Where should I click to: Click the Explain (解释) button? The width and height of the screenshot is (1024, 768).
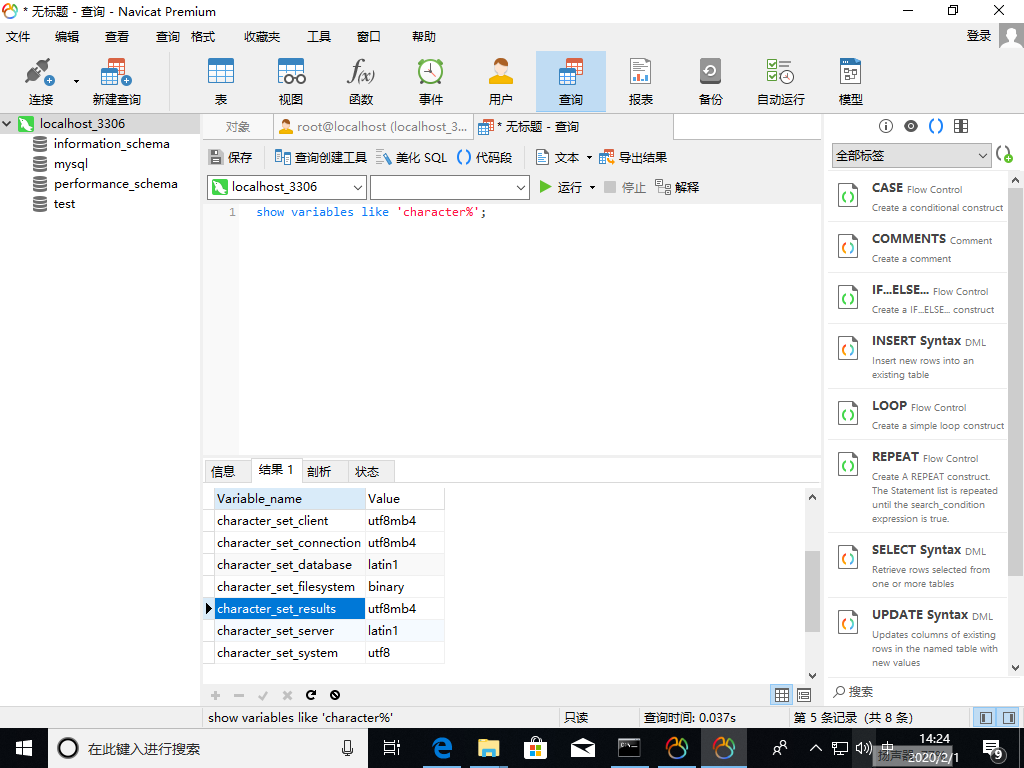677,187
